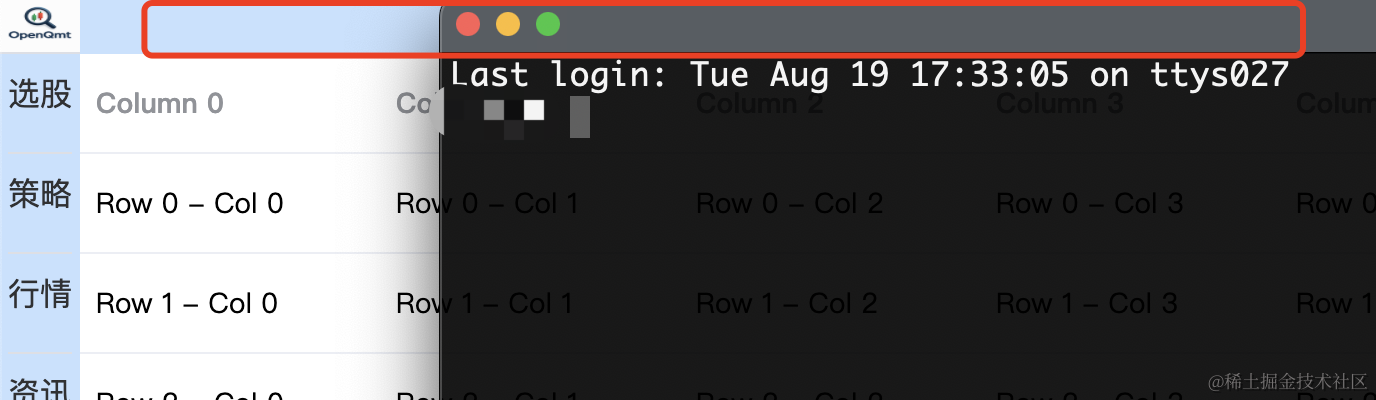1376x400 pixels.
Task: Click the dimmed Row 1 – Col 3 cell
Action: 1086,303
